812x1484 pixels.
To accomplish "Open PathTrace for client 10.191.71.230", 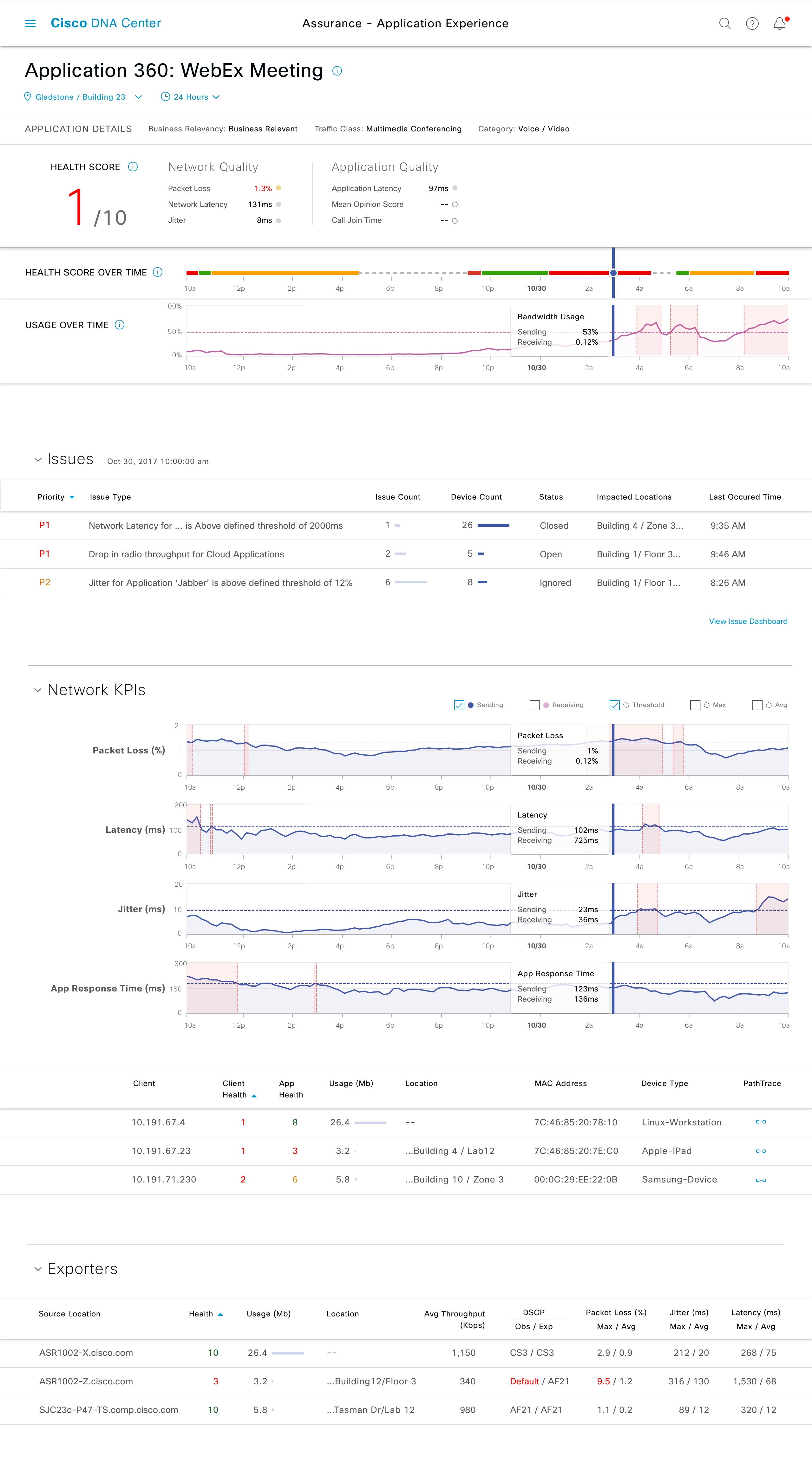I will 761,1180.
